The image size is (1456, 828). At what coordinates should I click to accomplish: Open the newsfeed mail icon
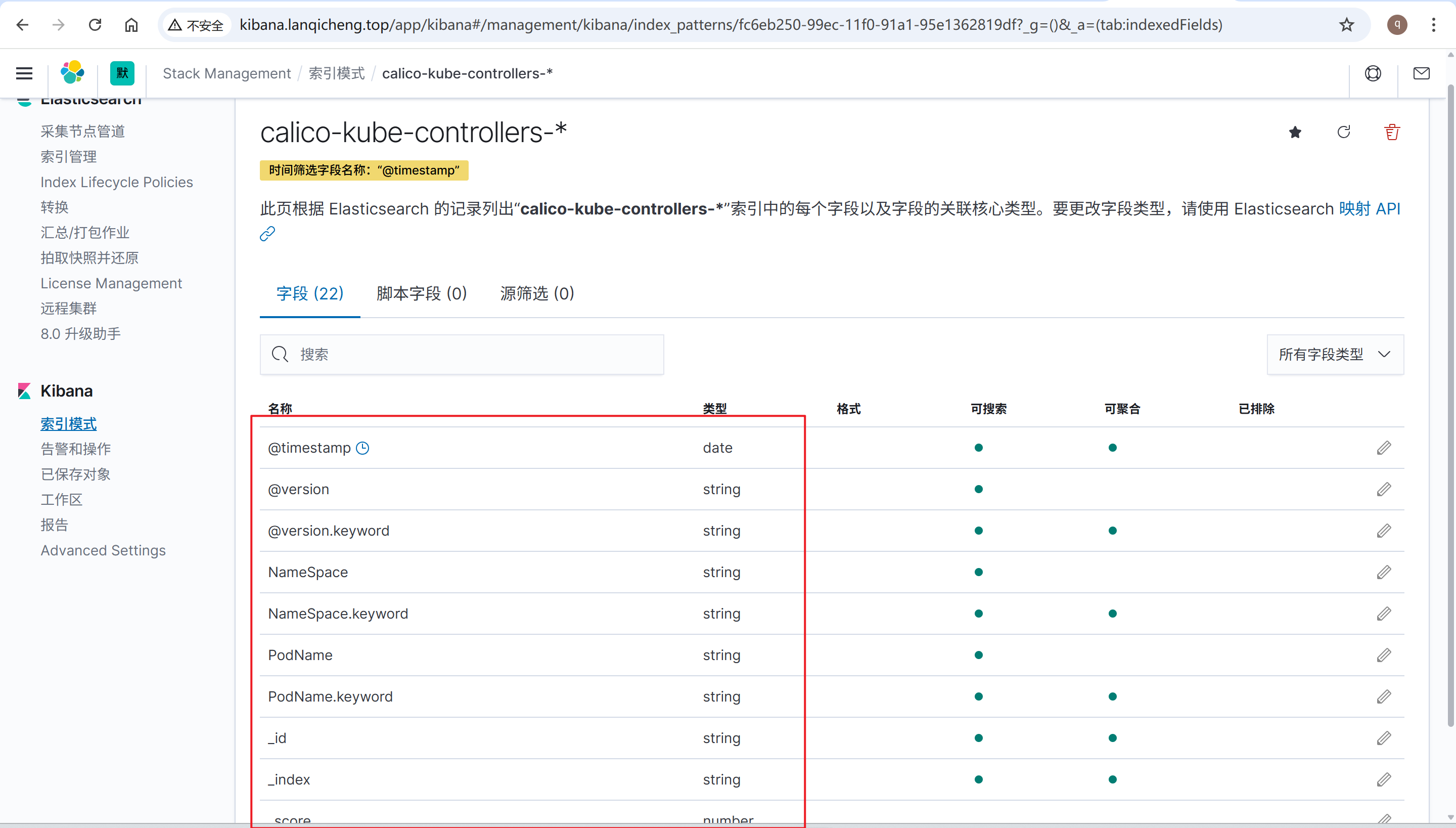tap(1421, 73)
